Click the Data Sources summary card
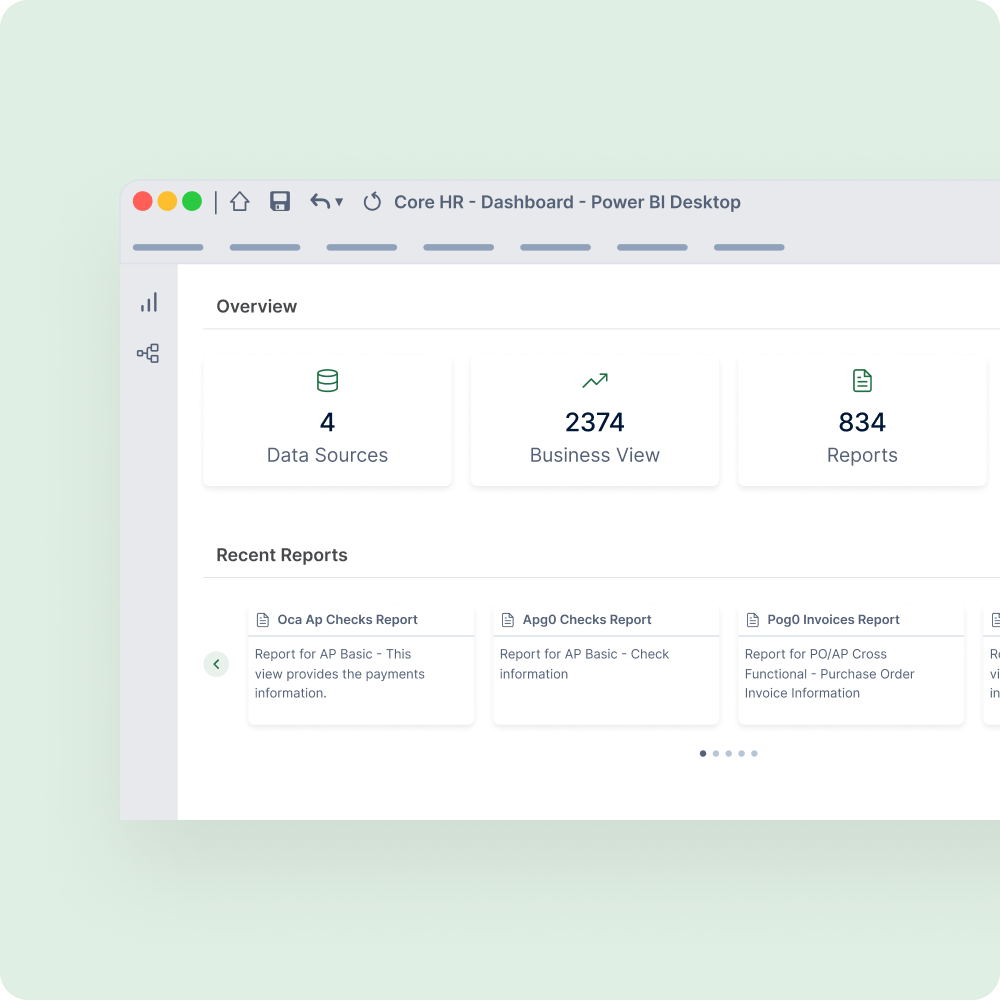 pos(327,420)
